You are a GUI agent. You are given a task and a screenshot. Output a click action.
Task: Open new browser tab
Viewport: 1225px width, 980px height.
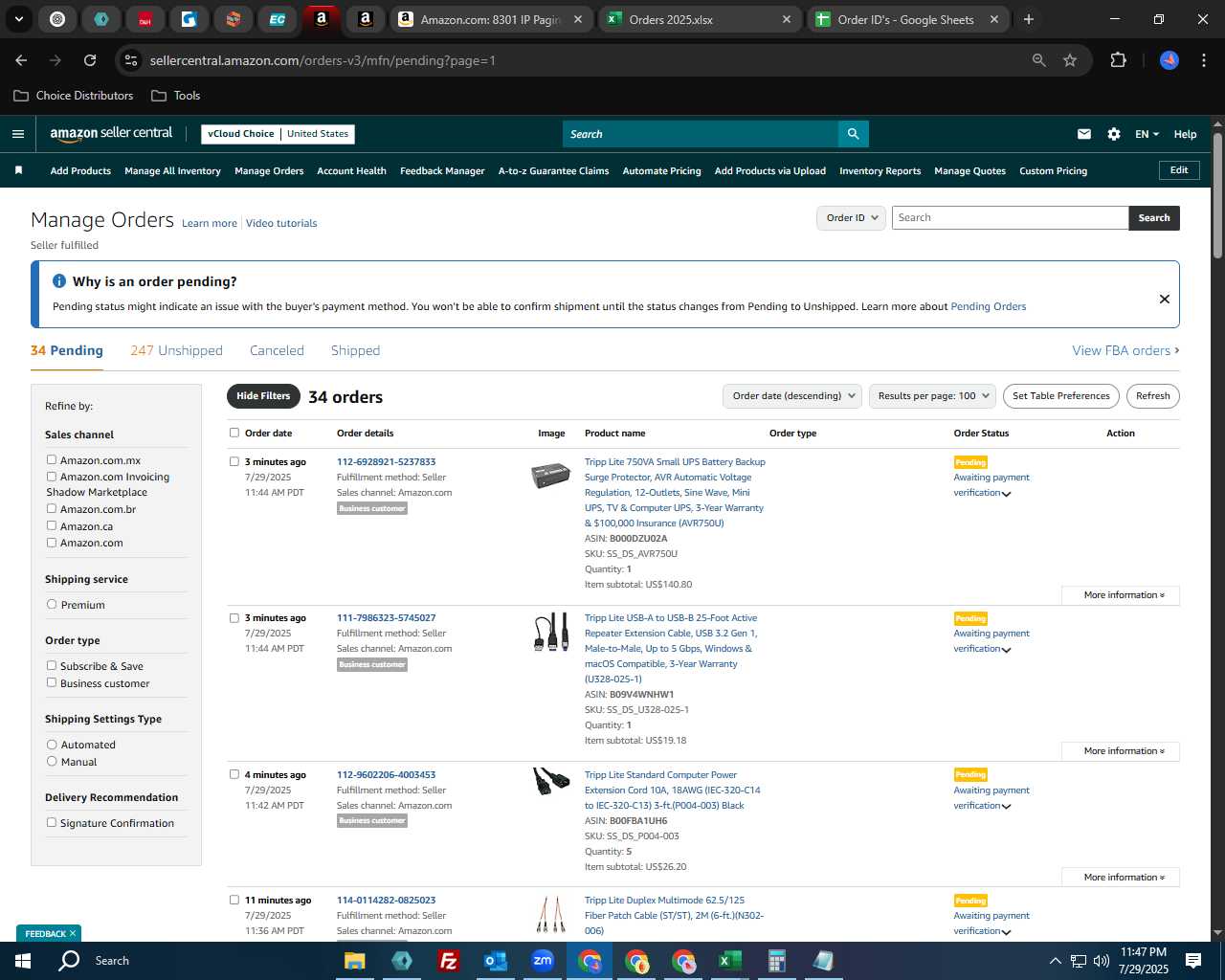click(1028, 19)
